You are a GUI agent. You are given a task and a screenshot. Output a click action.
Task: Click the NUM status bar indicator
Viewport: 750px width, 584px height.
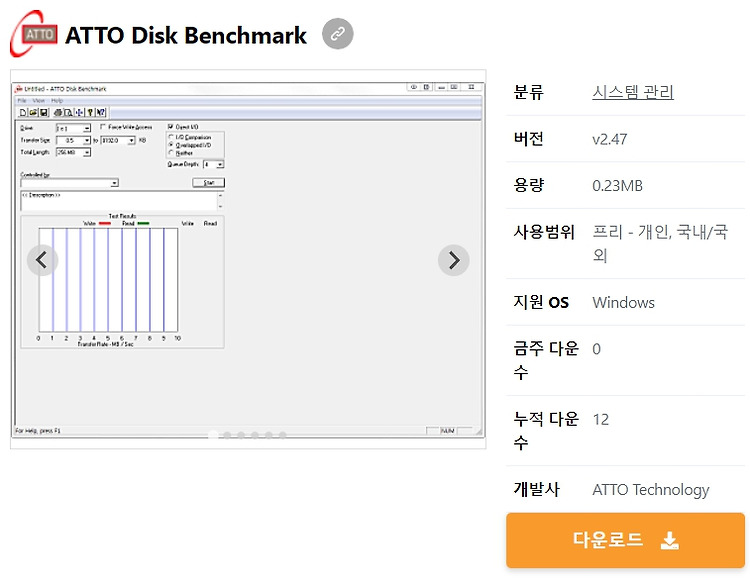pyautogui.click(x=447, y=430)
